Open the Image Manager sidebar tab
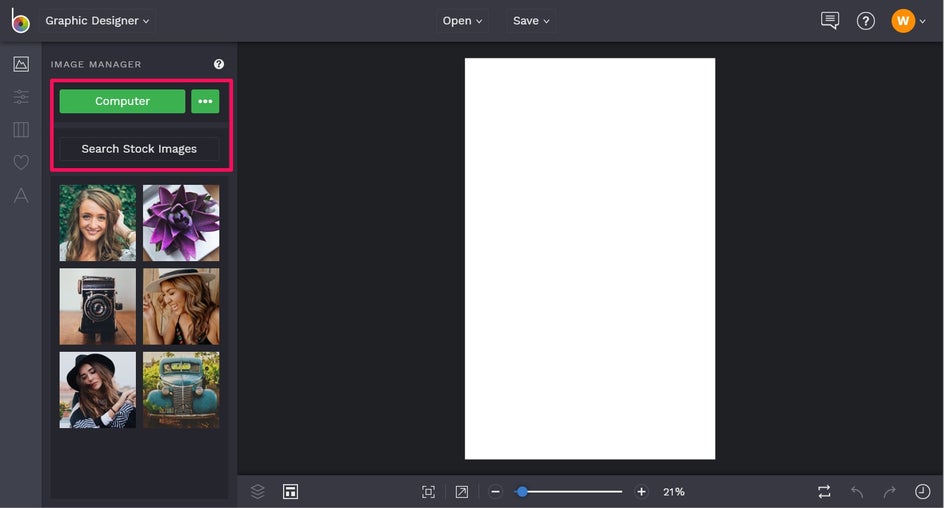This screenshot has width=944, height=508. (21, 64)
